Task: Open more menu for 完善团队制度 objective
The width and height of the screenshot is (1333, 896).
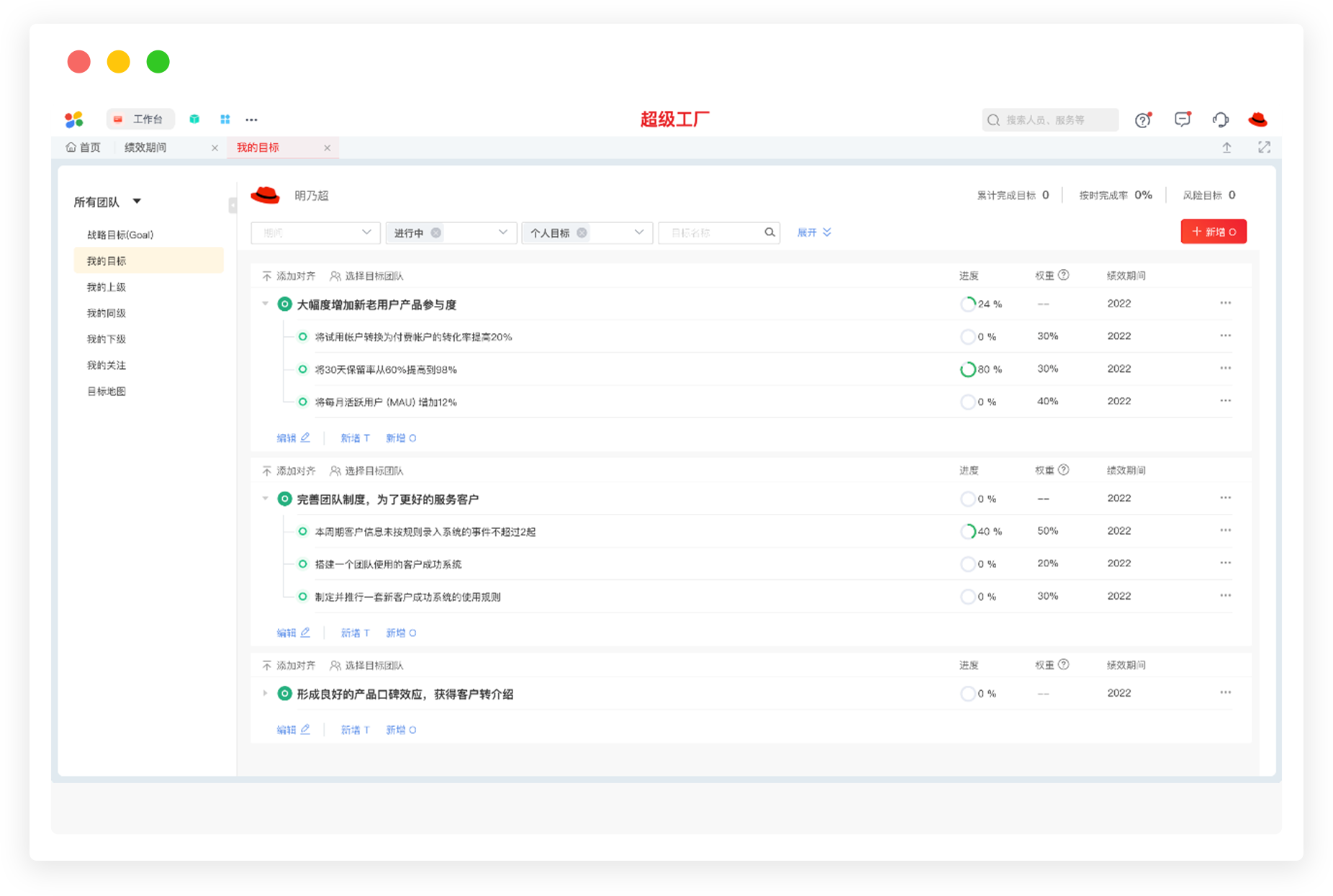Action: coord(1225,498)
